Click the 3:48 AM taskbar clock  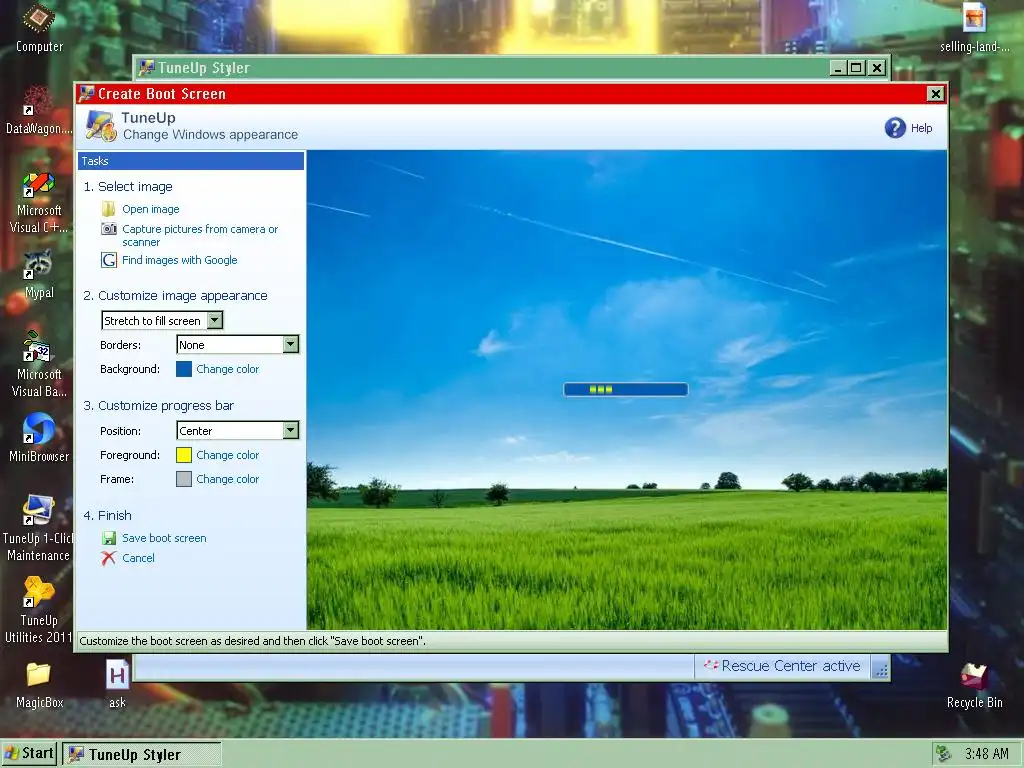pyautogui.click(x=987, y=754)
